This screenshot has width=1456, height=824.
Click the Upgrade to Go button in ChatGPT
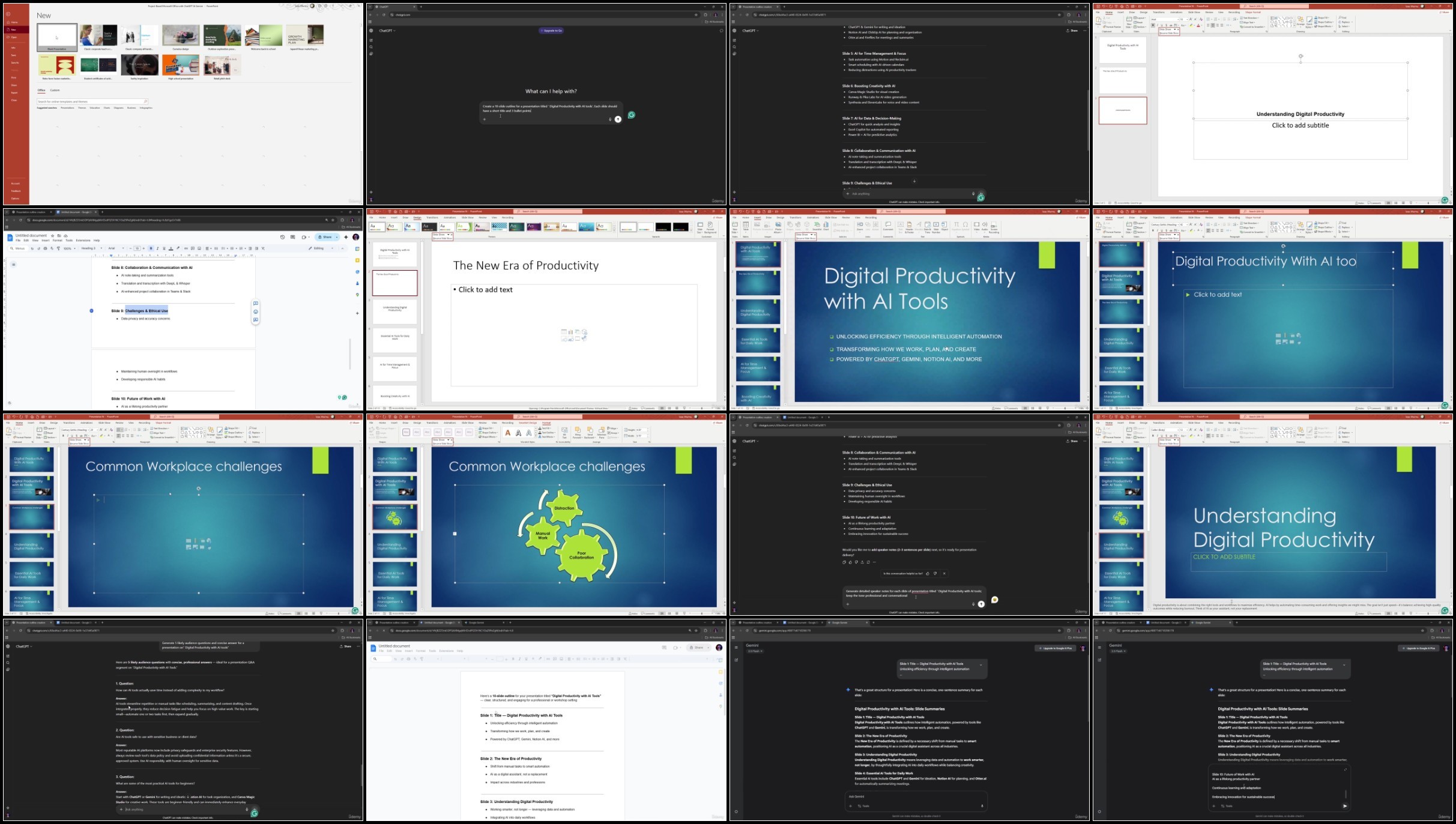pyautogui.click(x=551, y=30)
